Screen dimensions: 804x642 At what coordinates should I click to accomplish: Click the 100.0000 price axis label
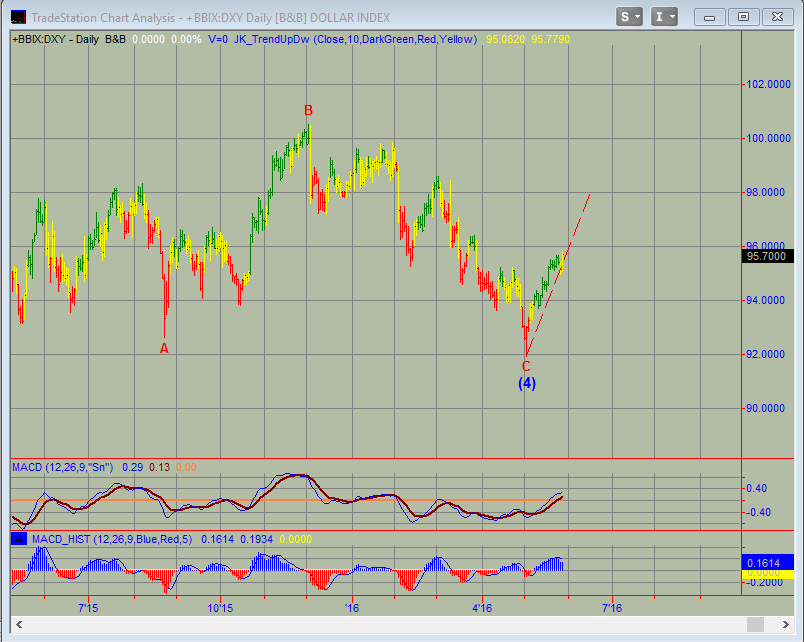[x=768, y=138]
